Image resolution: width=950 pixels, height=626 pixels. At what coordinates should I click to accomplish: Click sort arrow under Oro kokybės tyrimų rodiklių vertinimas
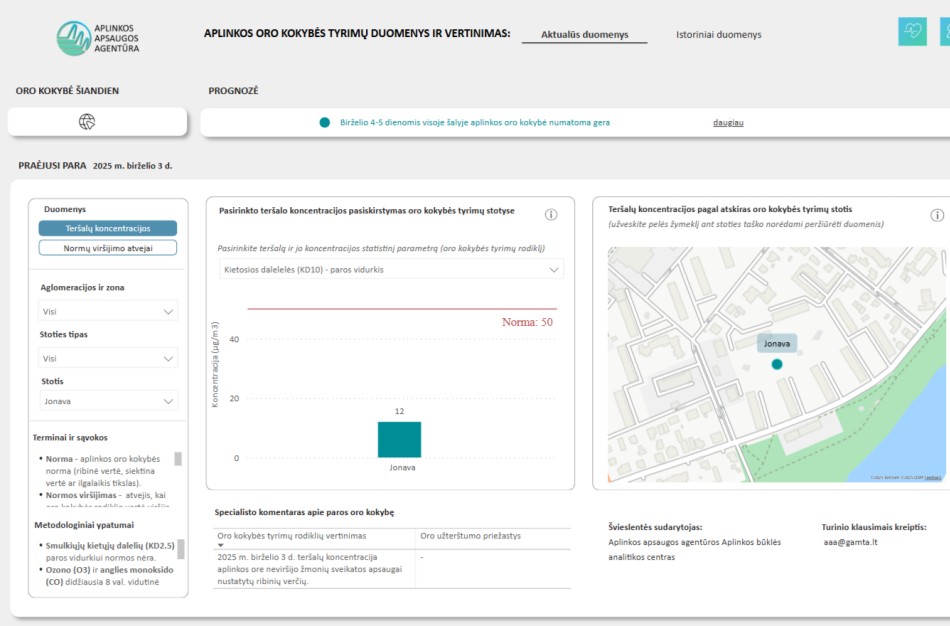pos(221,545)
